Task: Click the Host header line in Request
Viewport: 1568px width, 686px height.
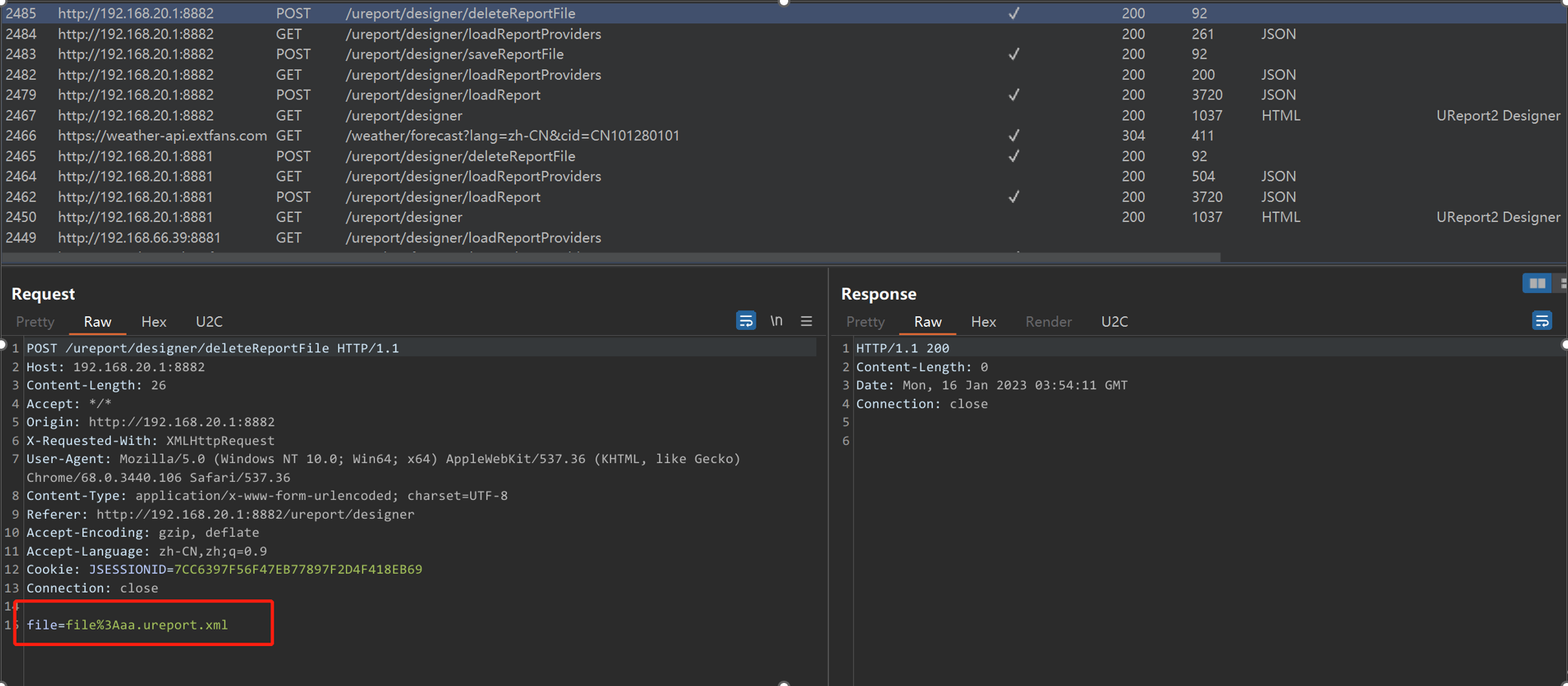Action: 115,367
